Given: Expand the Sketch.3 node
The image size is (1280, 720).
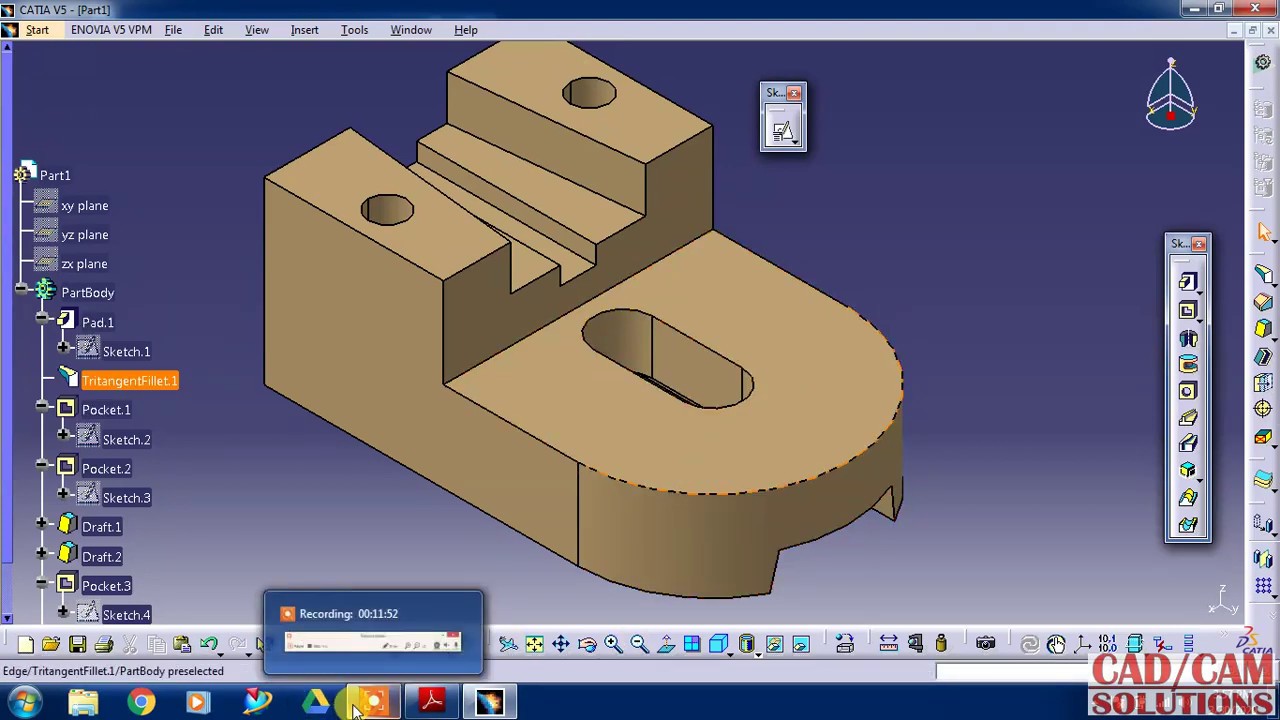Looking at the screenshot, I should [62, 495].
